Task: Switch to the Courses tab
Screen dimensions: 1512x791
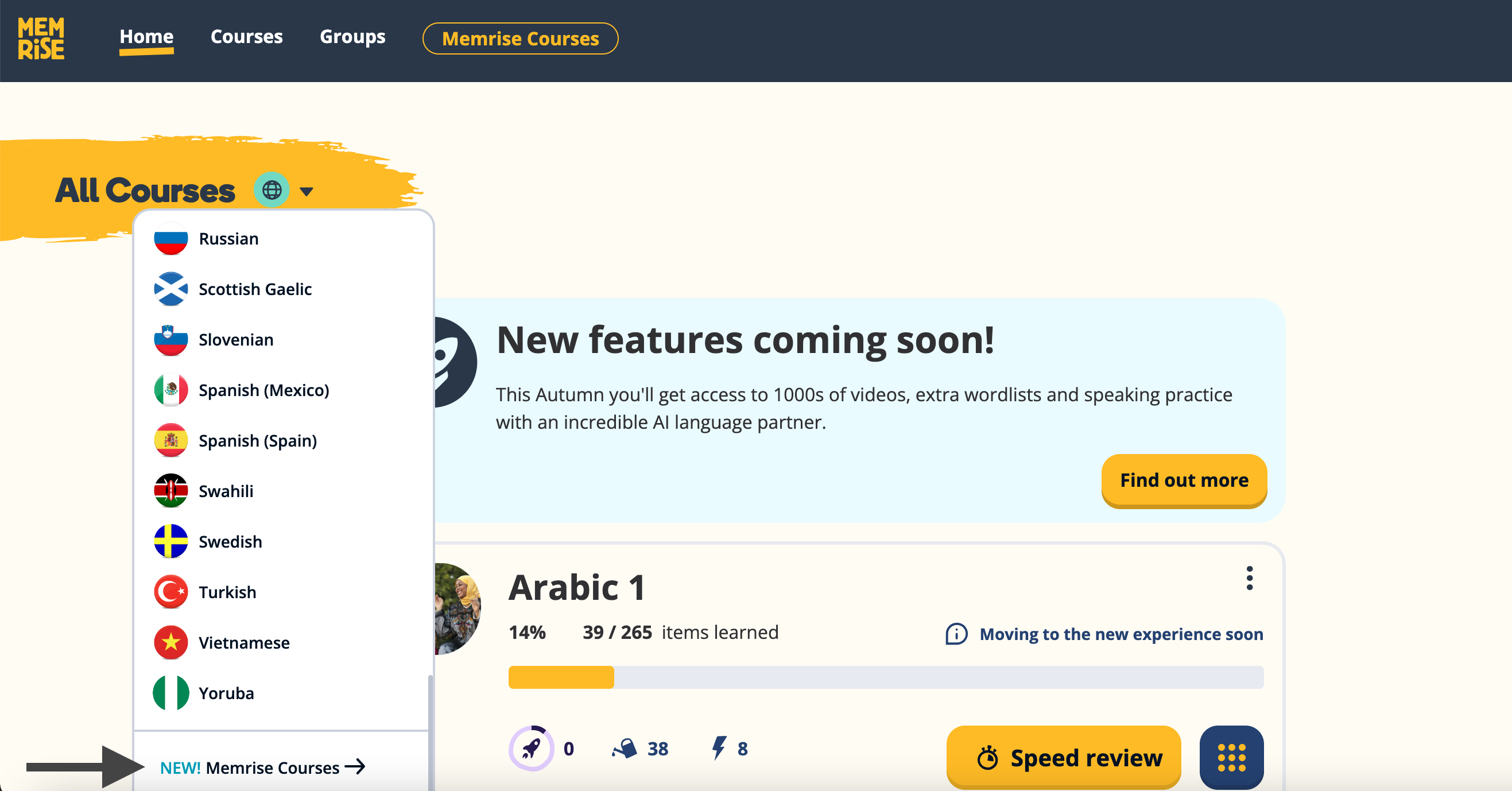Action: click(246, 36)
